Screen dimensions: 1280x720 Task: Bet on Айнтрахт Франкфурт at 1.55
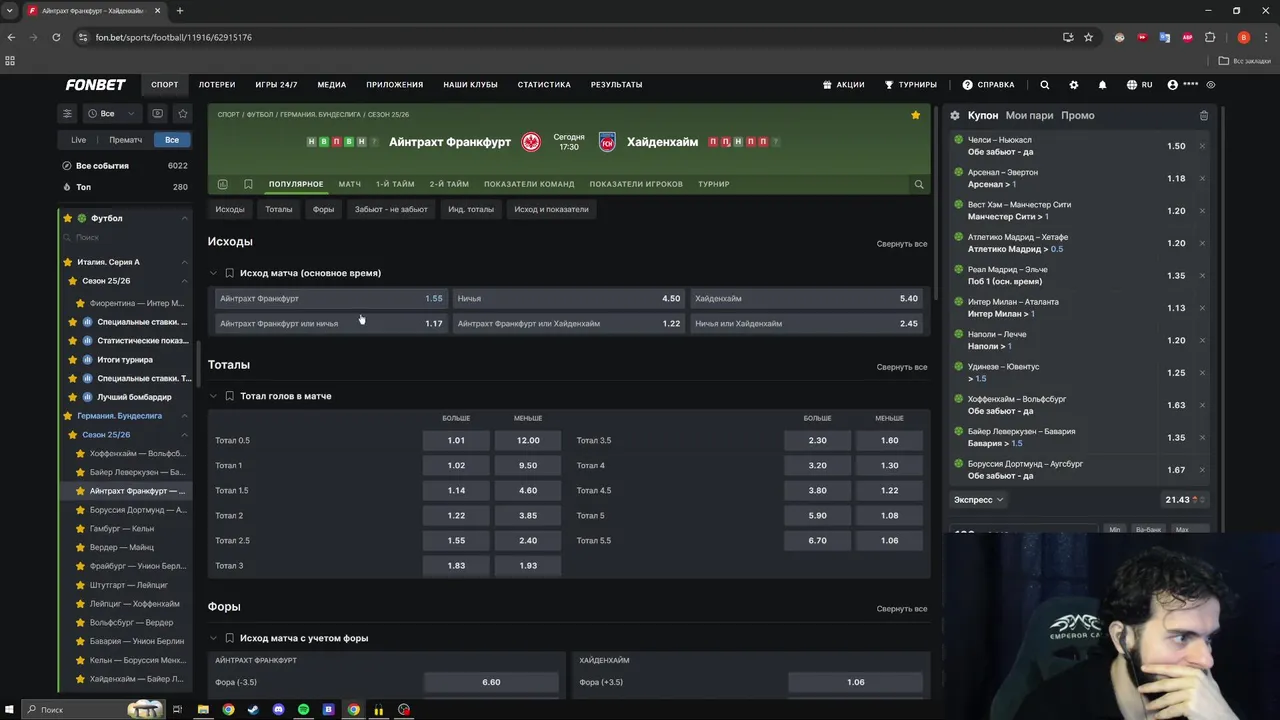point(331,298)
